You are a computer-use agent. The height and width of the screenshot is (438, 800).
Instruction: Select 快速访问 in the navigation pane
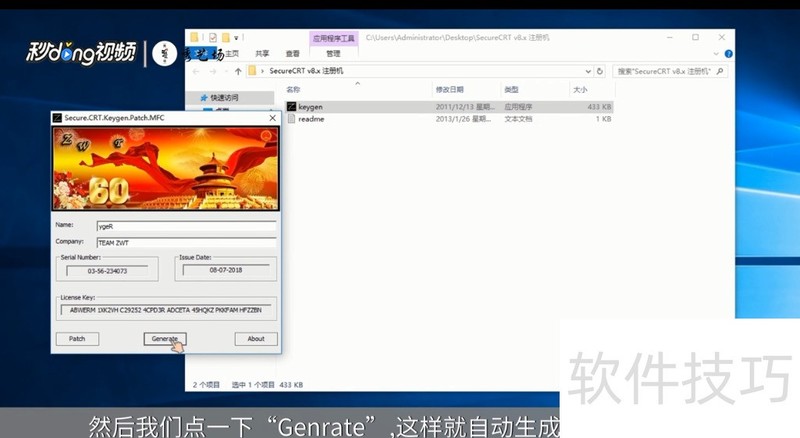(225, 98)
